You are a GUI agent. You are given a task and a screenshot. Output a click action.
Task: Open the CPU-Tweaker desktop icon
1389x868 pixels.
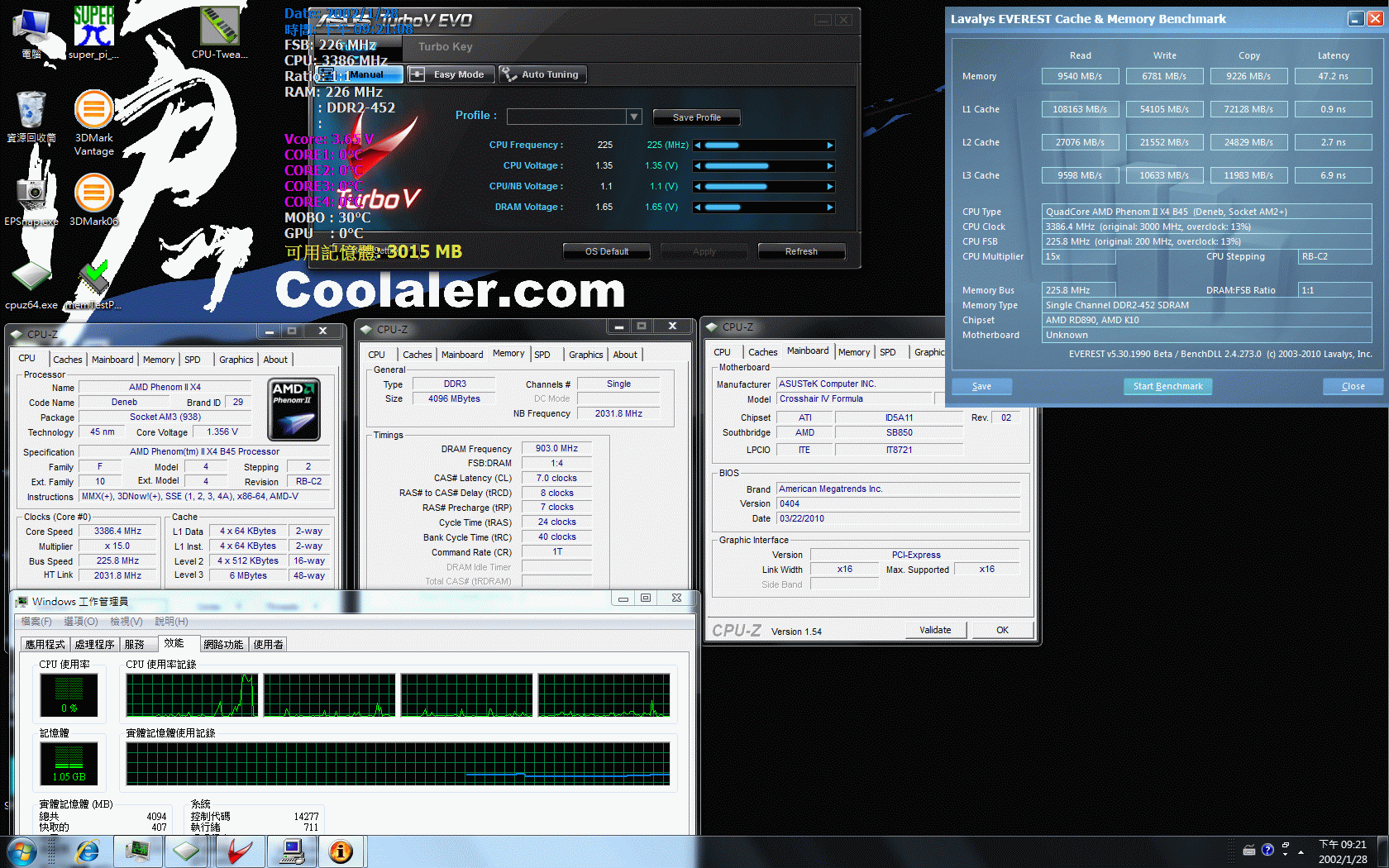219,27
